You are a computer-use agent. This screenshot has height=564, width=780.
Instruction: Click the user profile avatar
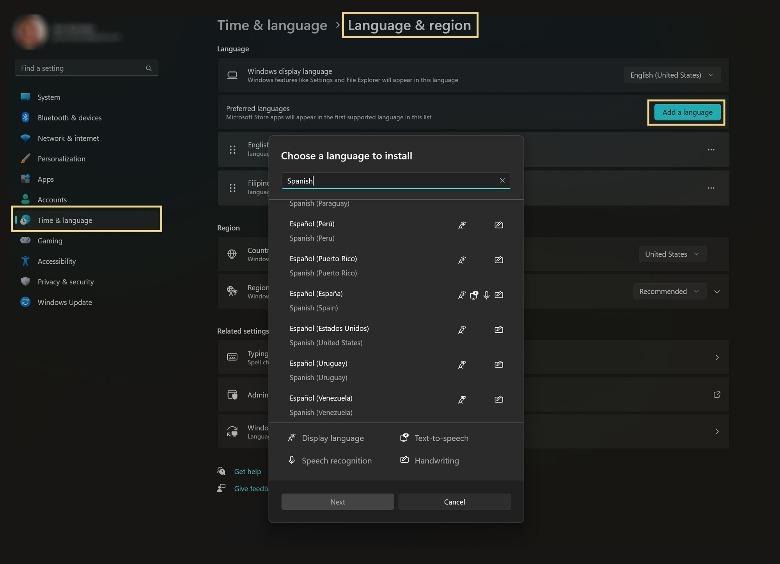click(x=31, y=31)
